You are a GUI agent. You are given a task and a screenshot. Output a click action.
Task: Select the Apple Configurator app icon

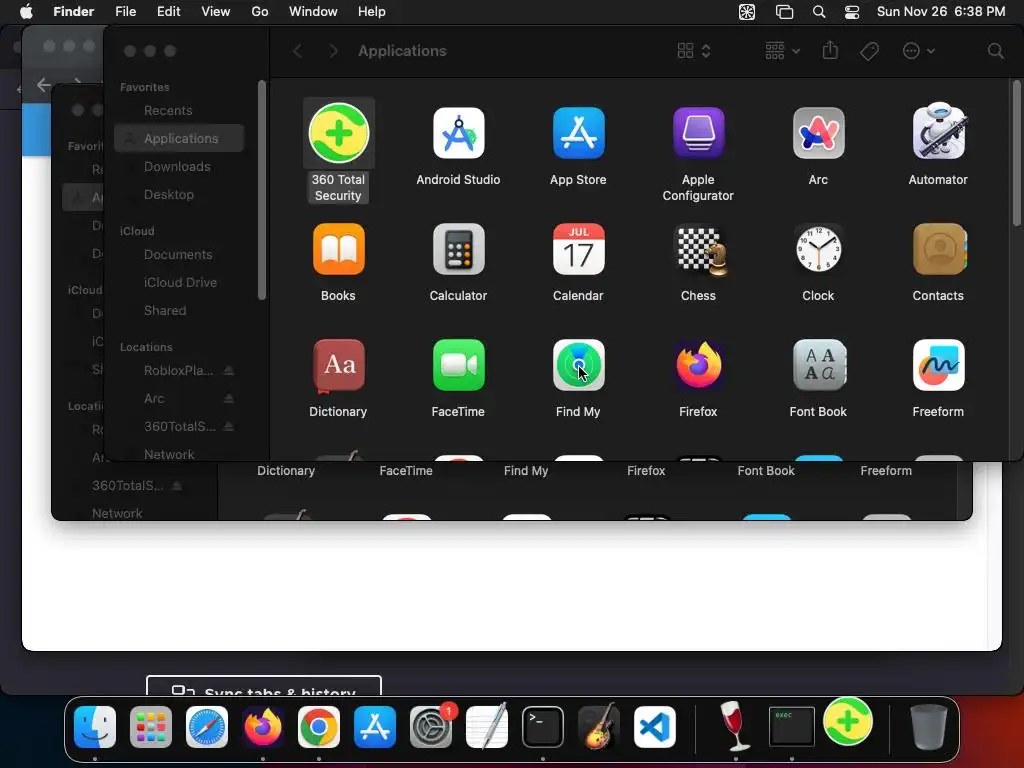[x=698, y=133]
